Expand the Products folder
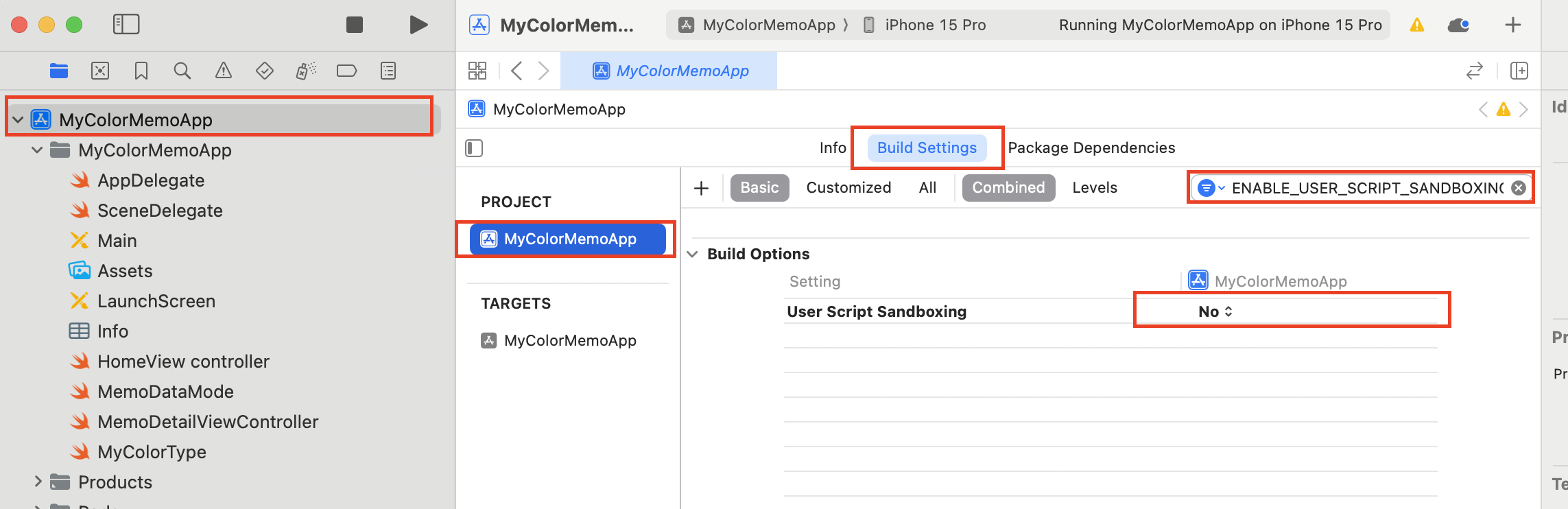The width and height of the screenshot is (1568, 509). coord(38,482)
